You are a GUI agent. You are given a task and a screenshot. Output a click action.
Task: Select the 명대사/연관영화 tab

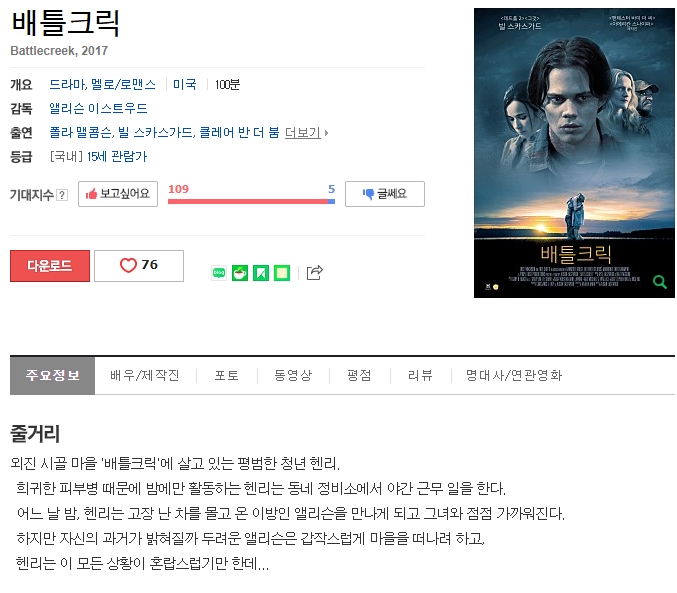click(x=514, y=375)
